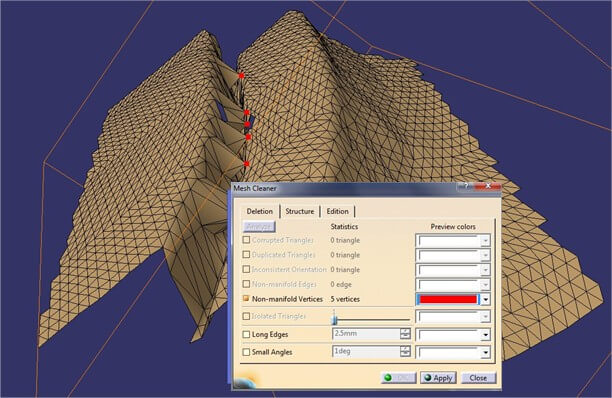Open Corrupted Triangles preview color dropdown
The image size is (612, 398).
click(x=485, y=240)
